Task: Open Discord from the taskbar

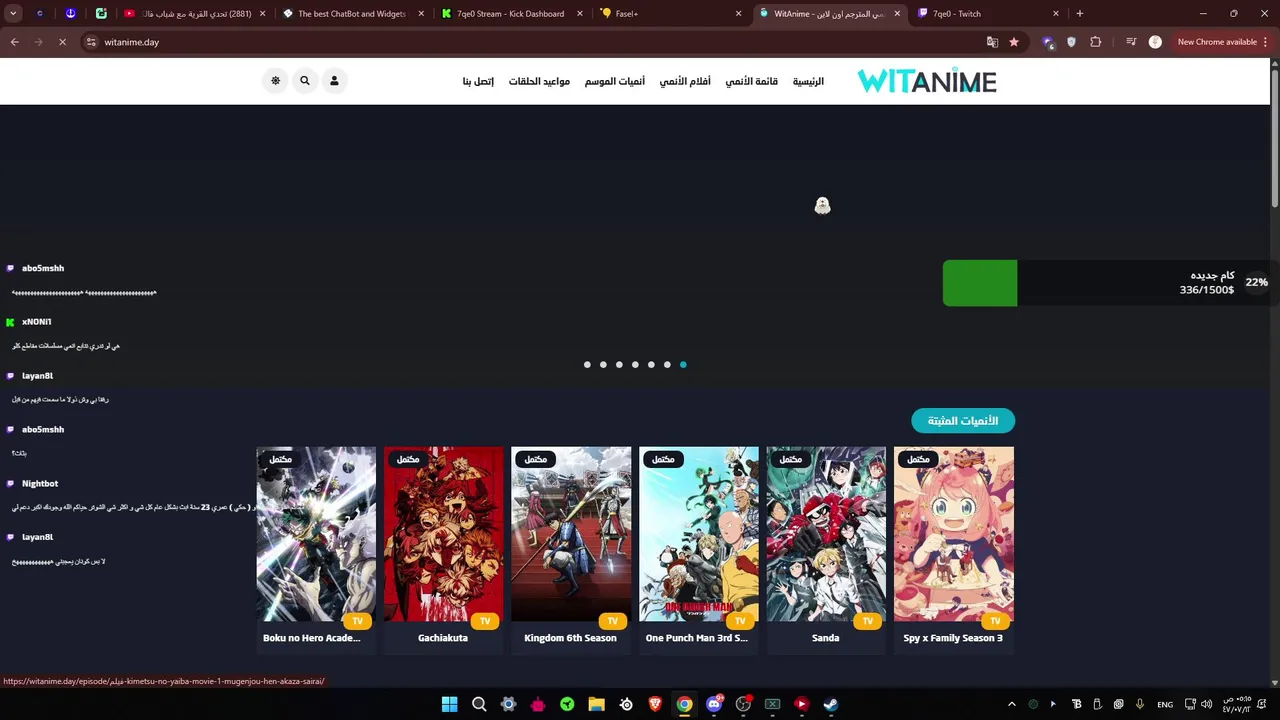Action: (714, 704)
